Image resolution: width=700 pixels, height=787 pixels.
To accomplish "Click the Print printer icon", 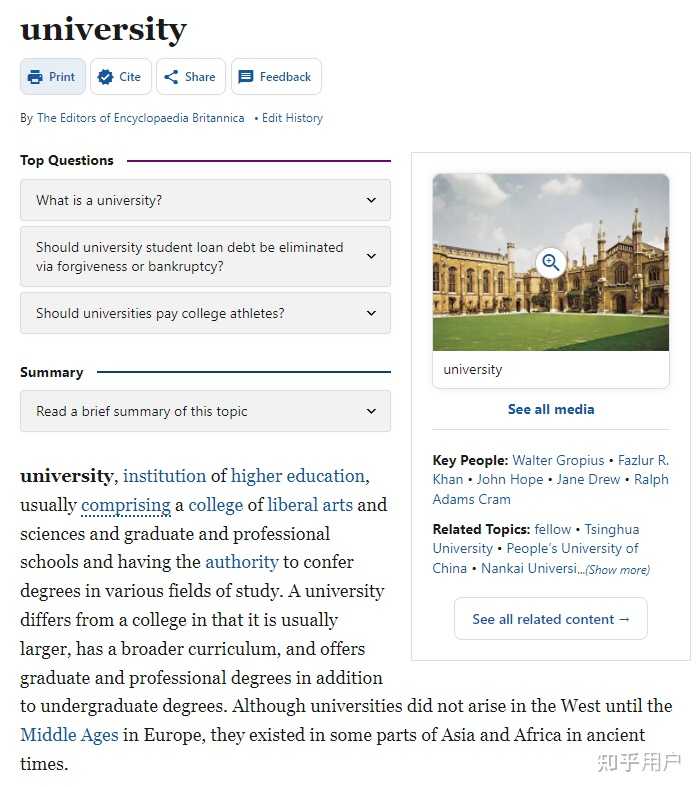I will [36, 77].
